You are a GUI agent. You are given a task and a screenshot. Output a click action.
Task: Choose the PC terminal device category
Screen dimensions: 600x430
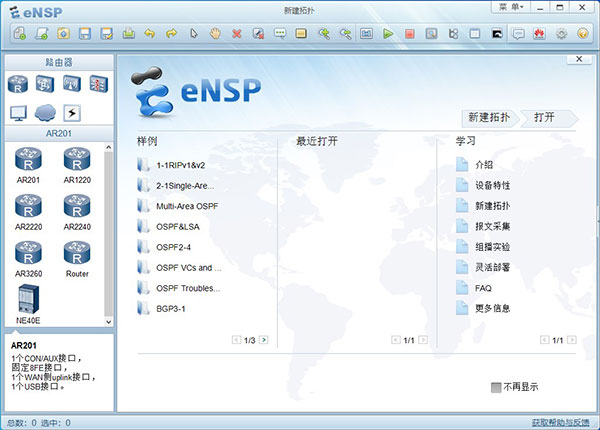18,112
